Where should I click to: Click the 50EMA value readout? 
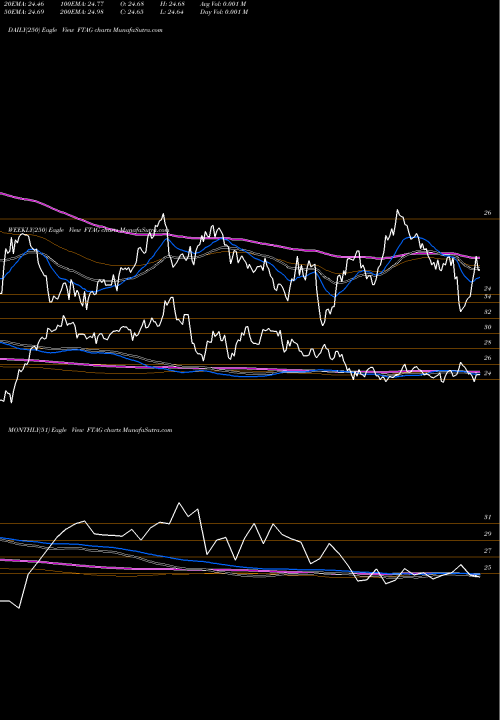[x=23, y=12]
